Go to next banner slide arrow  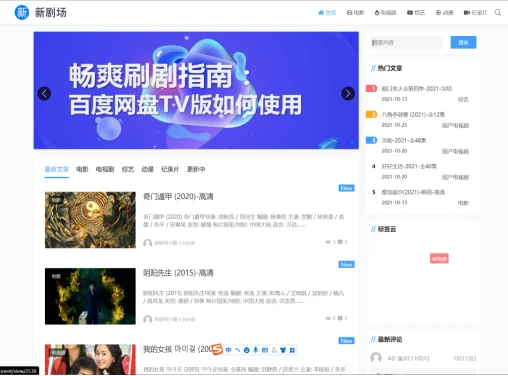[x=348, y=93]
